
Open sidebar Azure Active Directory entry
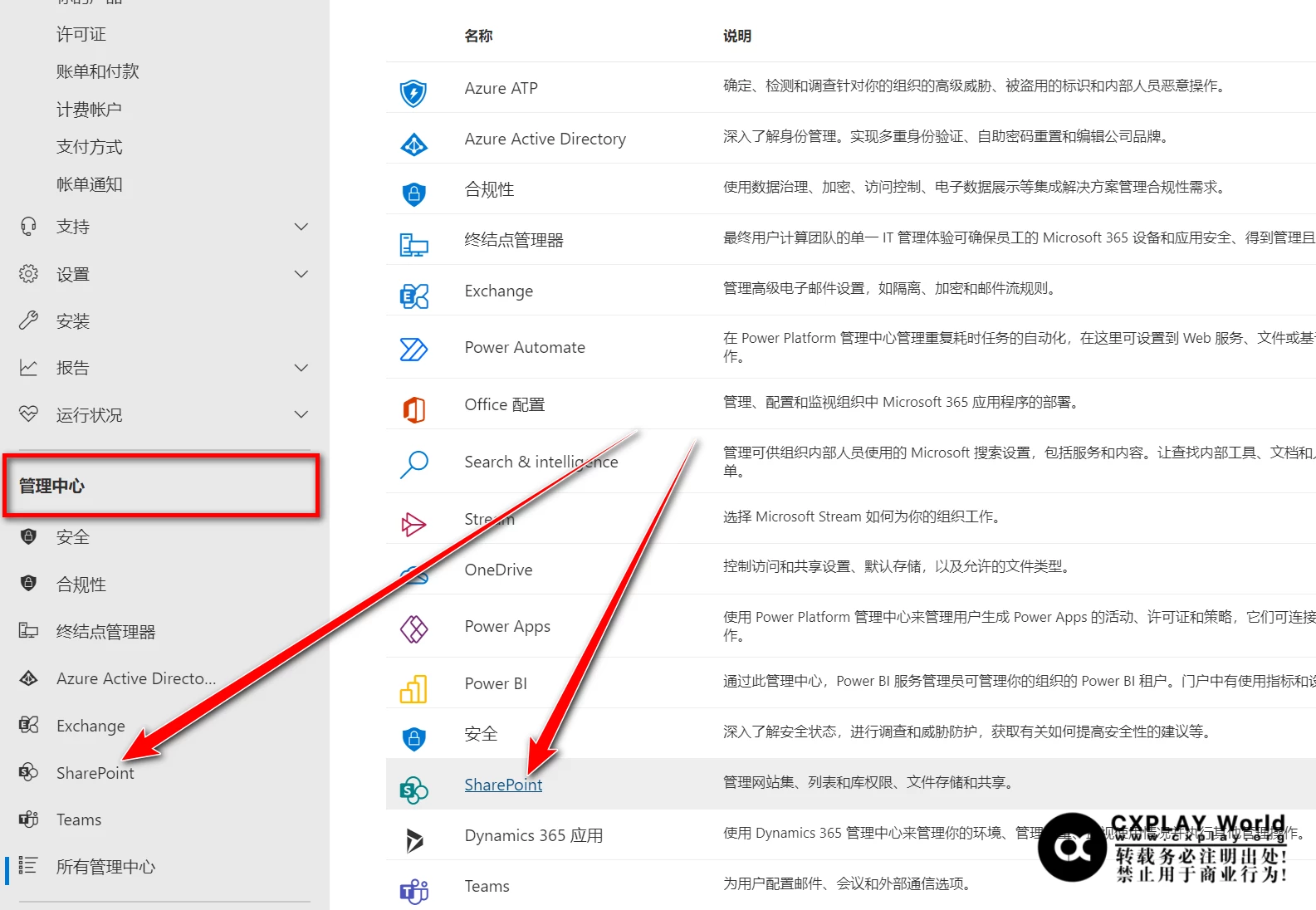[136, 678]
